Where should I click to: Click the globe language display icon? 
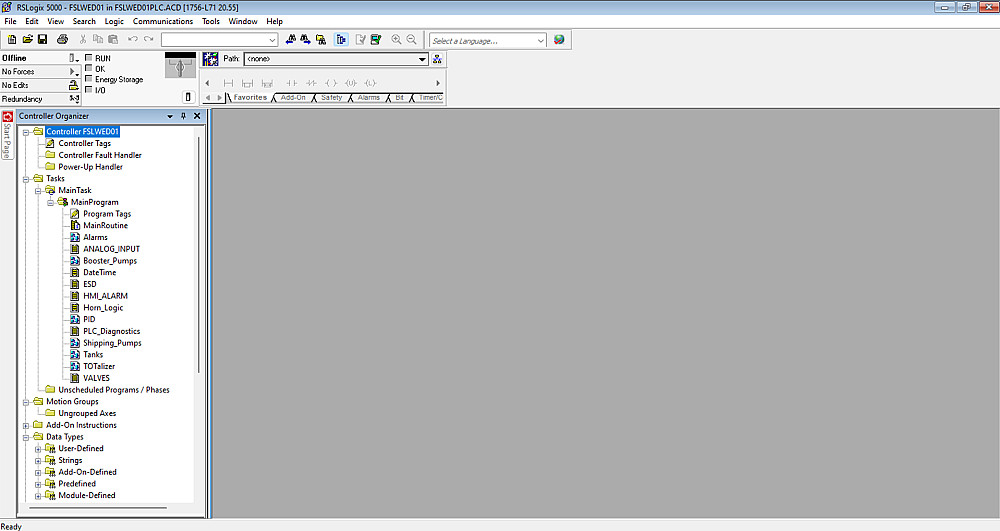click(559, 40)
